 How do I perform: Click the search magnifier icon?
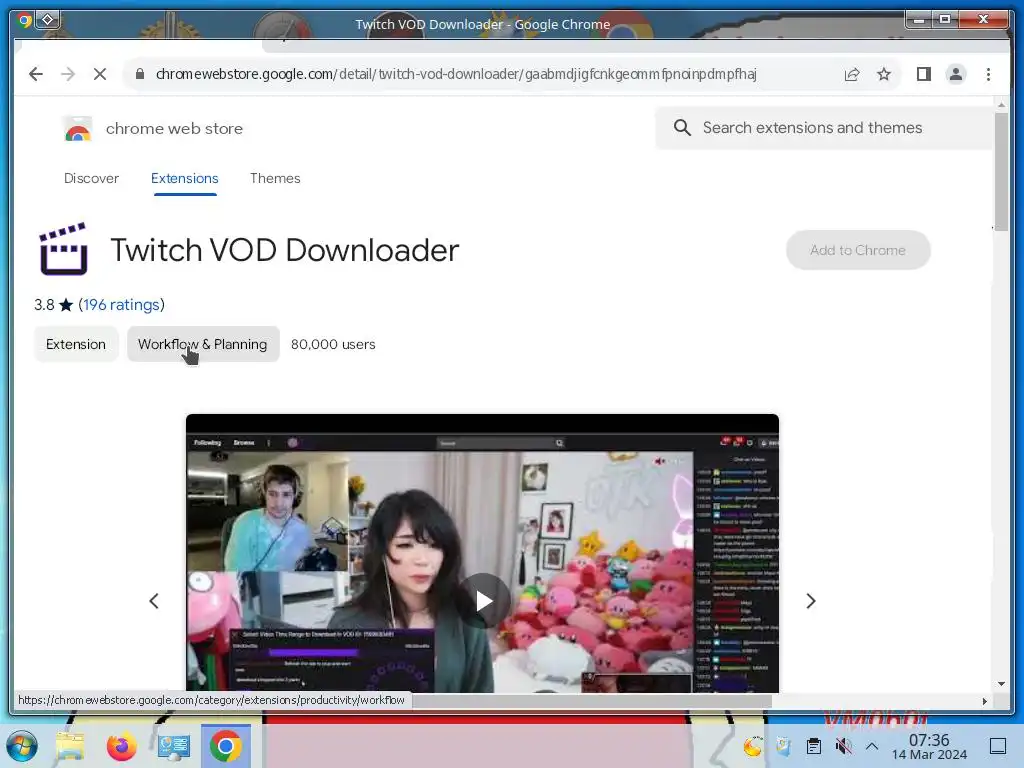pos(682,128)
